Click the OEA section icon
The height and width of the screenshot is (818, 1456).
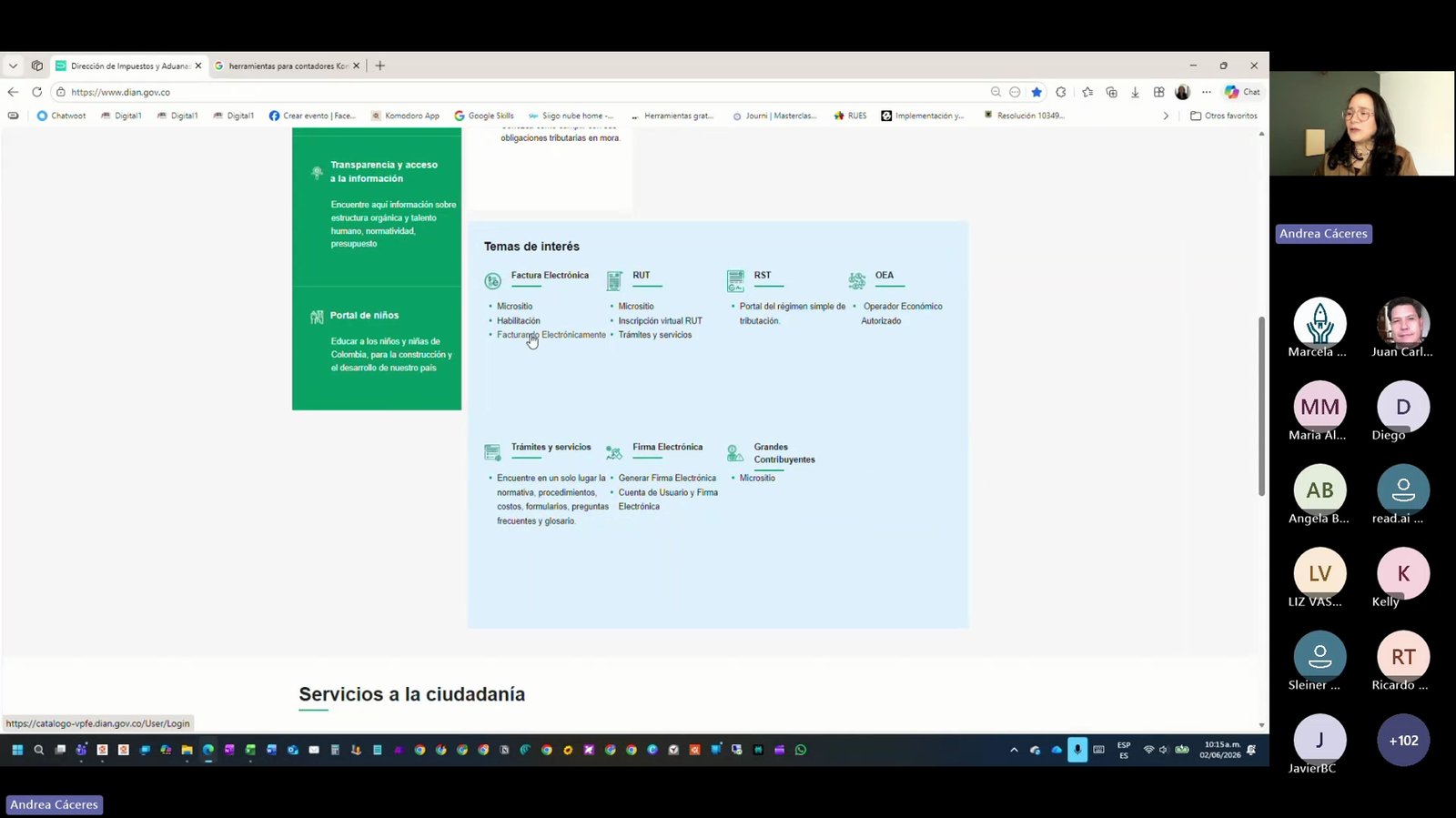(x=857, y=280)
